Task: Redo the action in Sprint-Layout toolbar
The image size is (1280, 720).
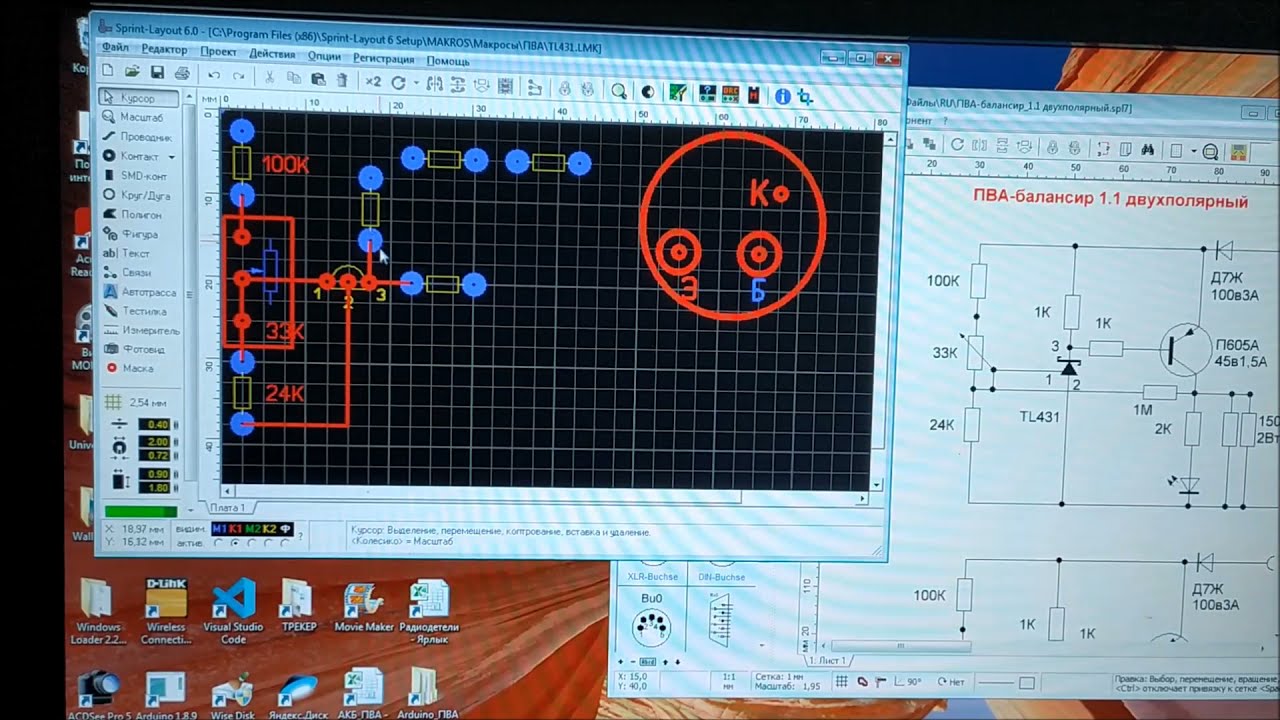Action: (x=239, y=76)
